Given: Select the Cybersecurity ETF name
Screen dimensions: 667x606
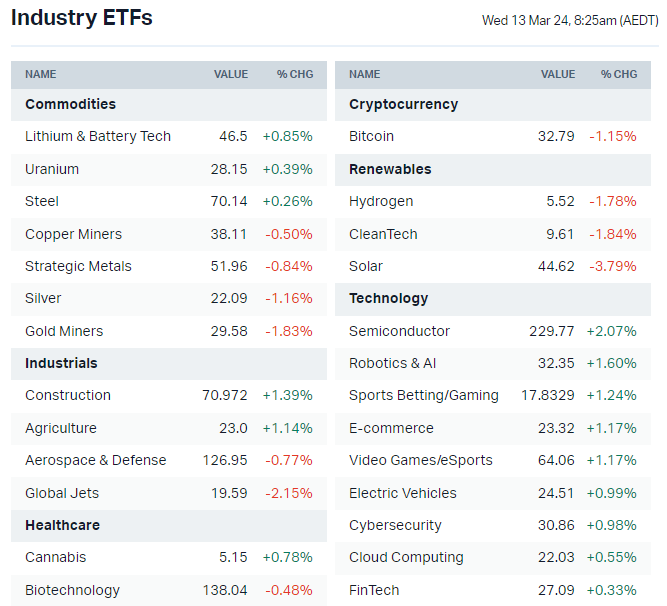Looking at the screenshot, I should click(x=396, y=525).
